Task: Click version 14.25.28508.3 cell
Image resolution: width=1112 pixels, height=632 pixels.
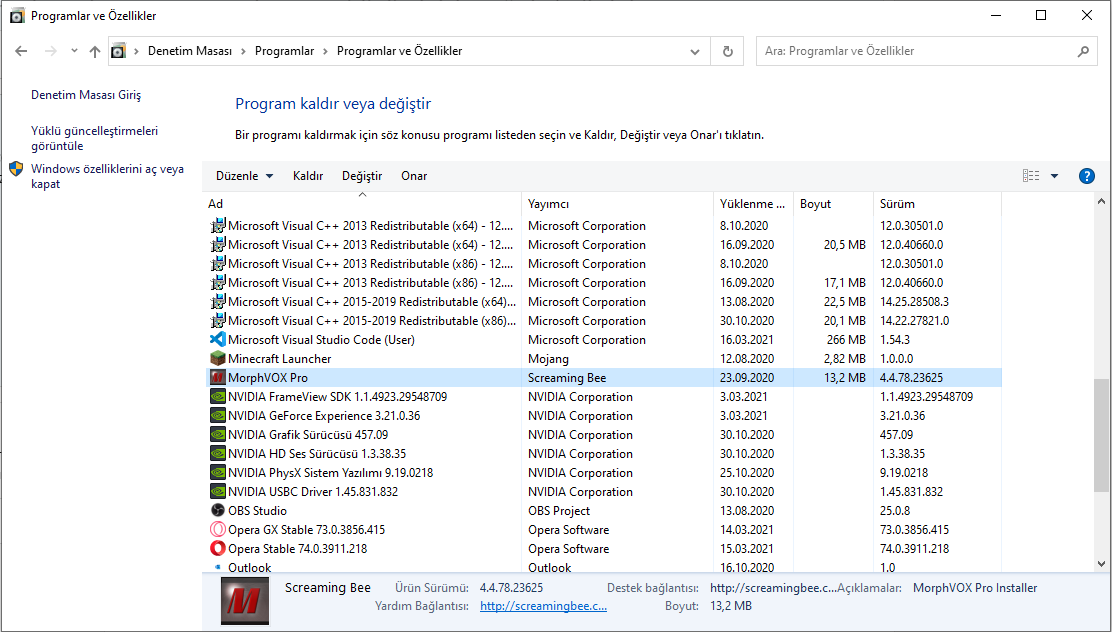Action: 914,301
